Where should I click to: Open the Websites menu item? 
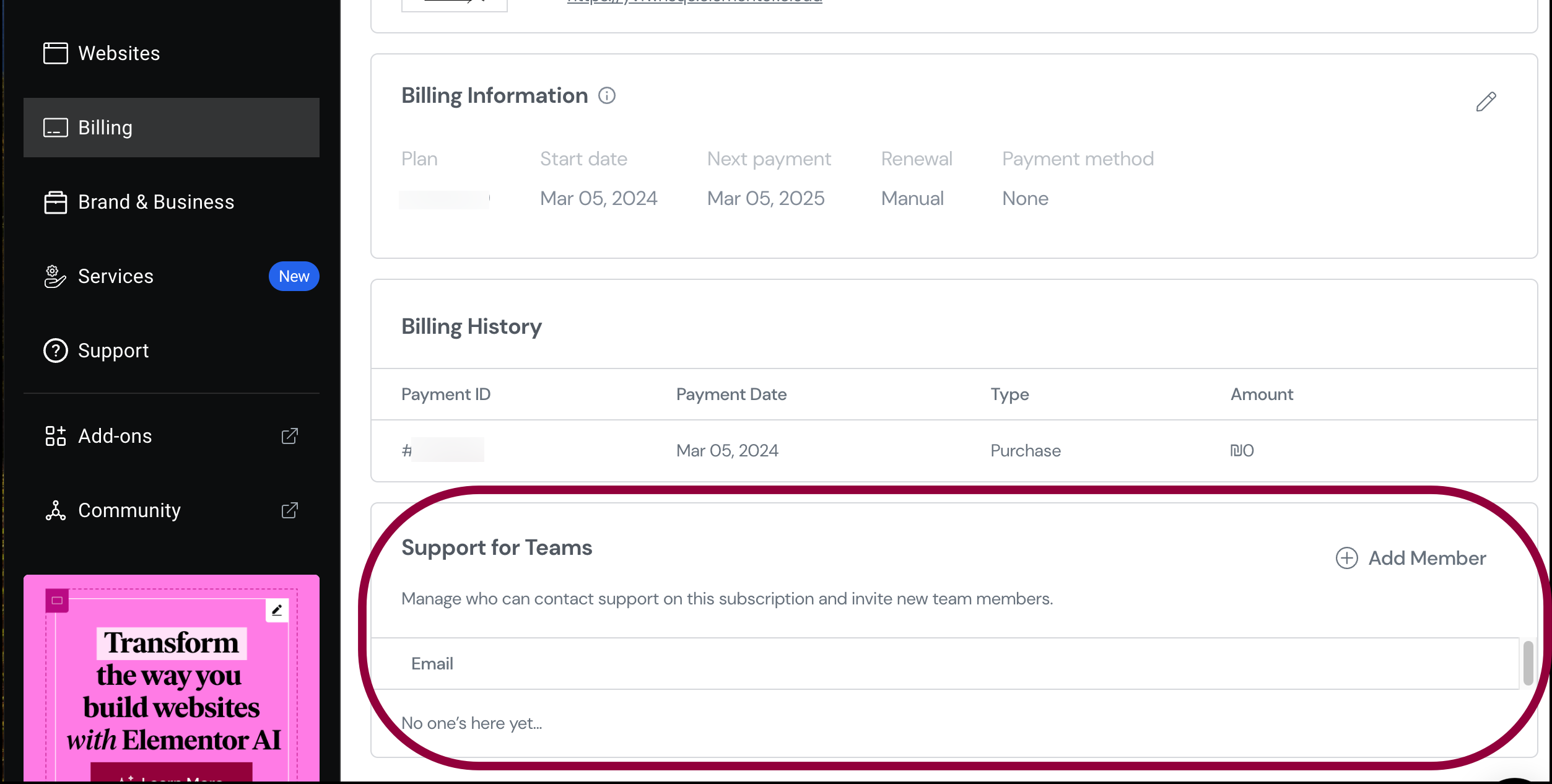coord(172,53)
